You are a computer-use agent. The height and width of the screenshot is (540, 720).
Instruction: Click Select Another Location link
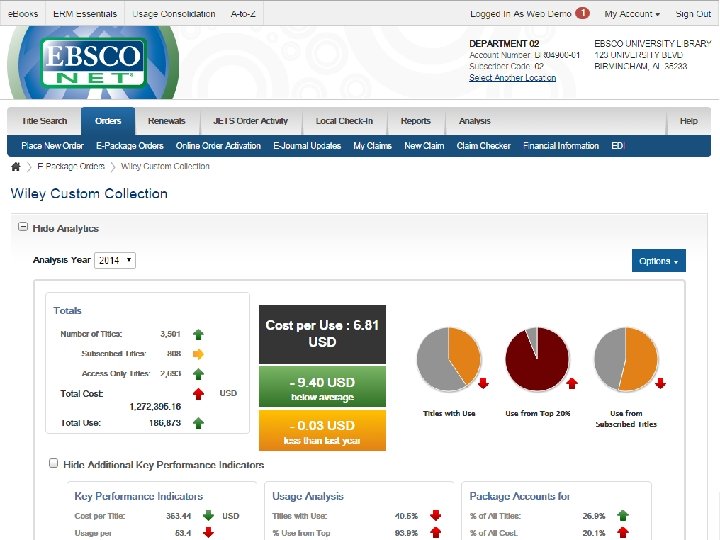512,78
